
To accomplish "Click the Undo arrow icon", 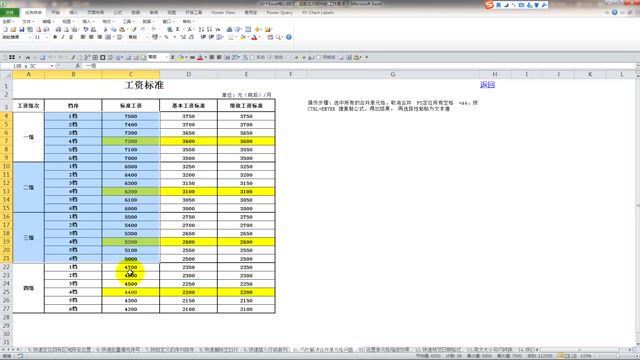I will (143, 29).
